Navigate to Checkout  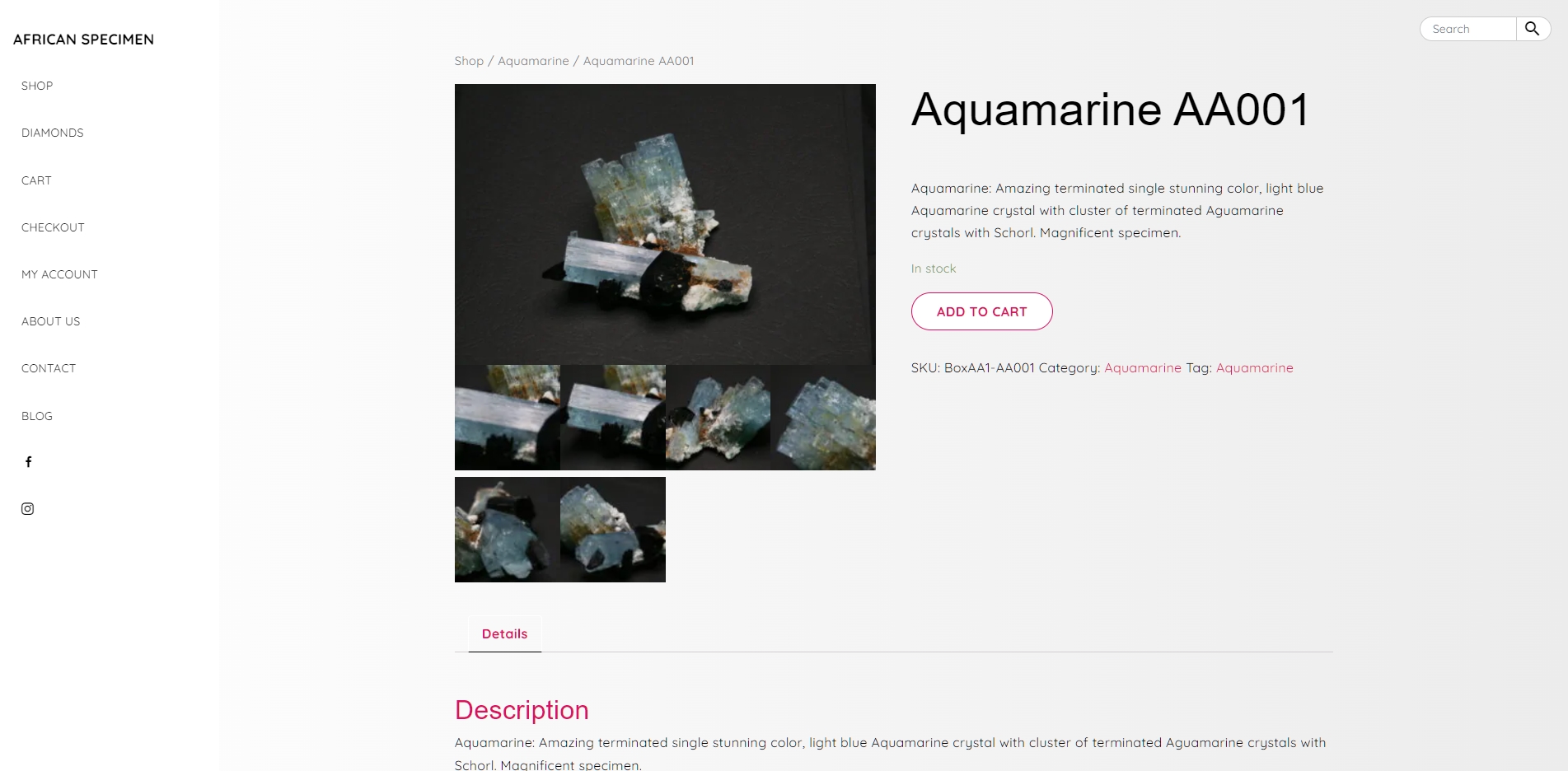[53, 227]
